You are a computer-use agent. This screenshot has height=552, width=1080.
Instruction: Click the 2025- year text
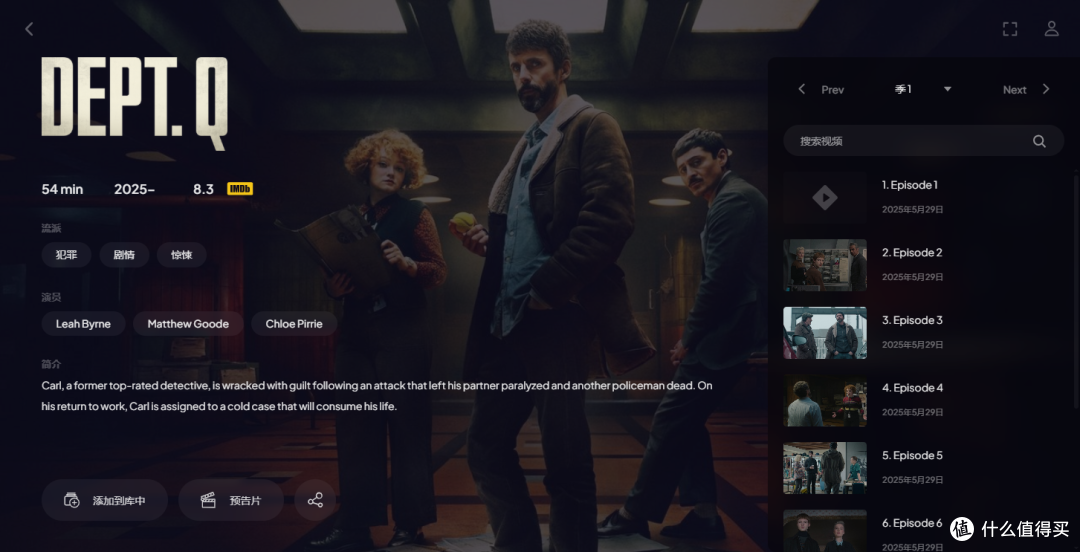click(x=134, y=189)
